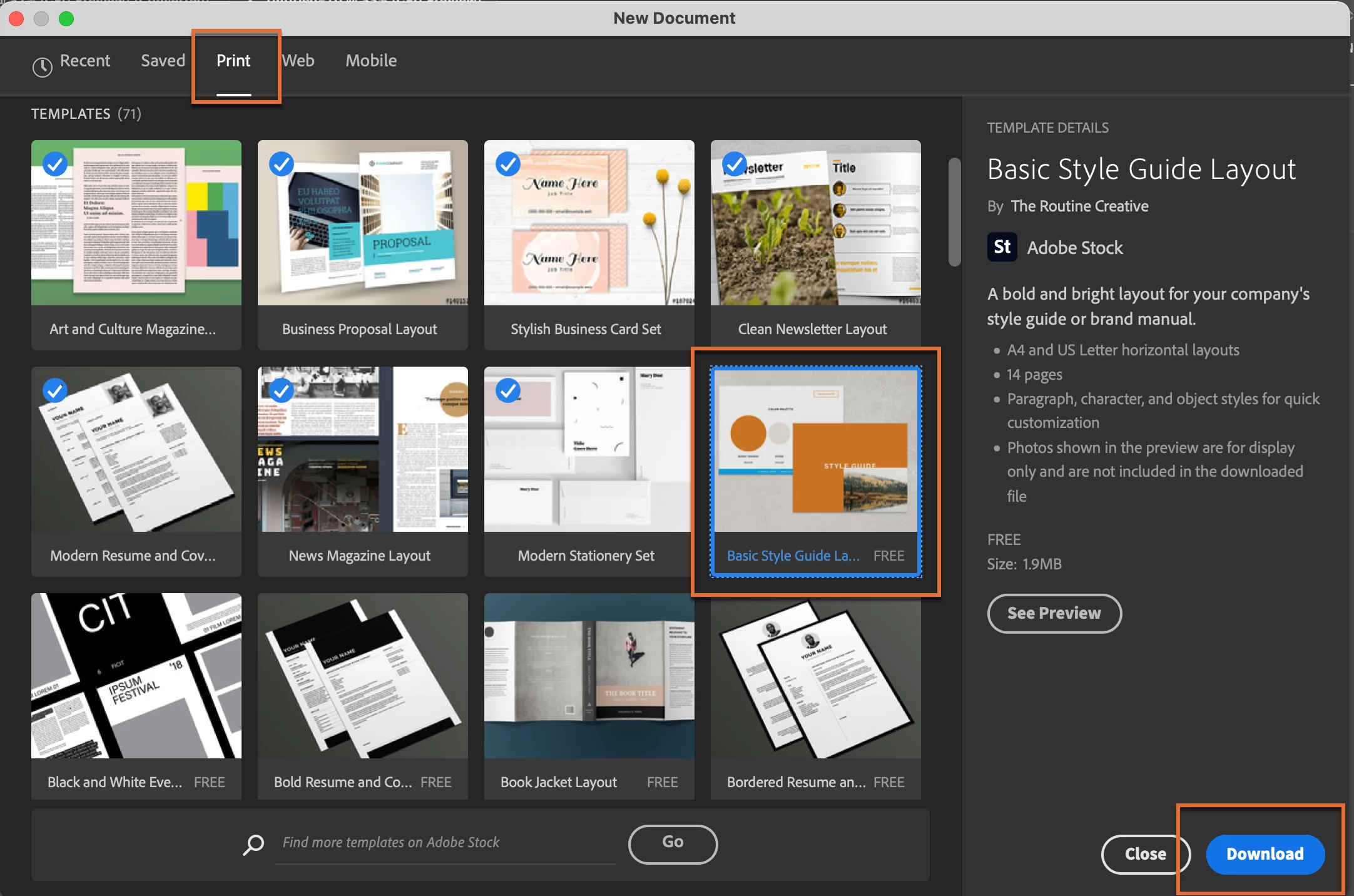Image resolution: width=1354 pixels, height=896 pixels.
Task: Toggle checkmark on Clean Newsletter Layout thumbnail
Action: [734, 165]
